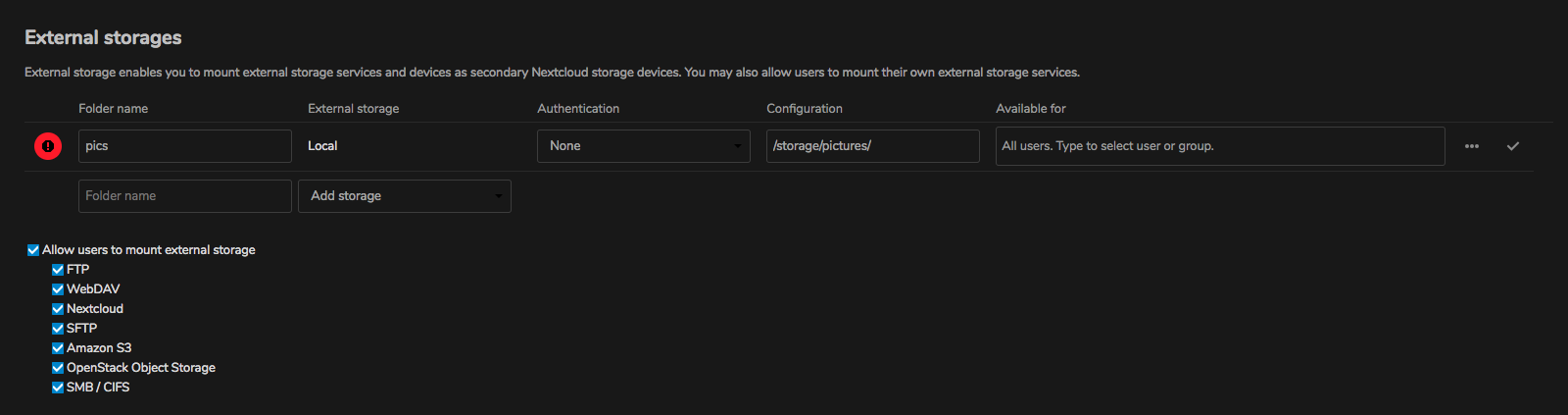Click the empty Folder name field
Screen dimensions: 1568x415
tap(184, 196)
